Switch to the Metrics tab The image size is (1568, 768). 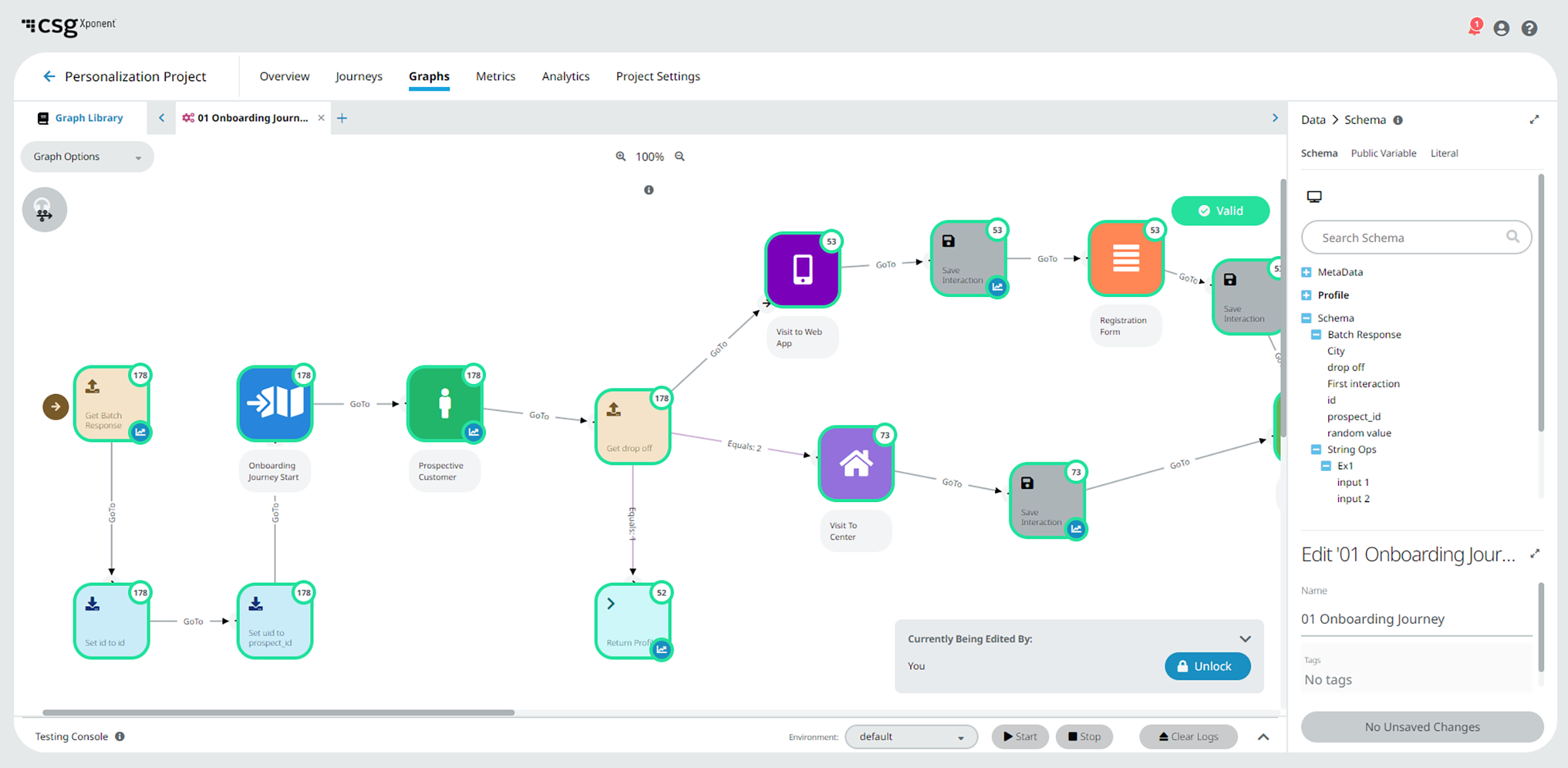495,76
